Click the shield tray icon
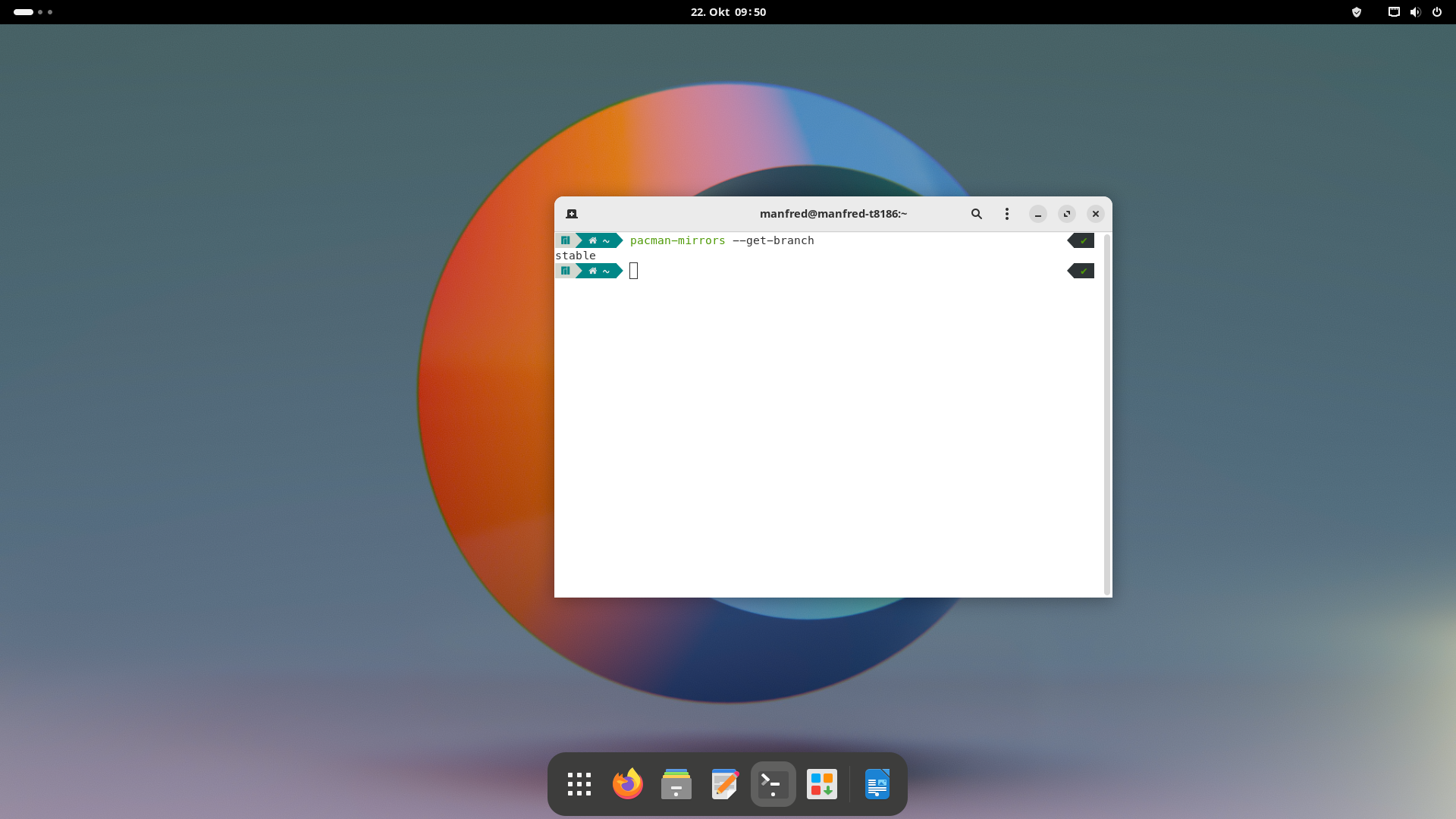1456x819 pixels. (x=1357, y=12)
